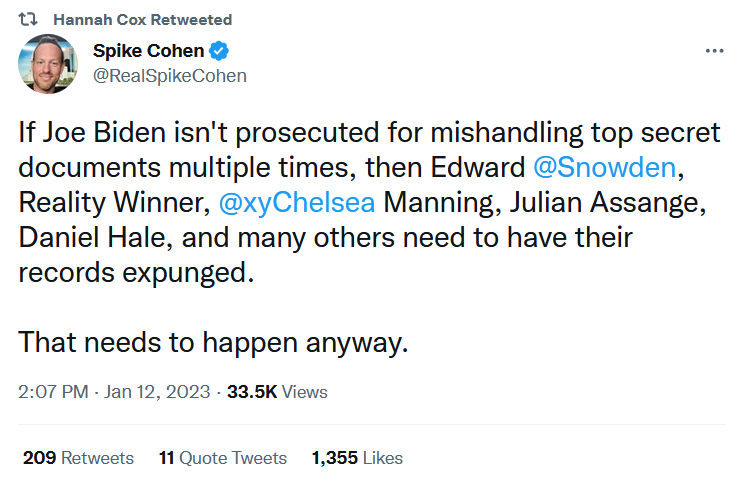This screenshot has height=480, width=732.
Task: View the 33.5K Views analytics
Action: 277,392
